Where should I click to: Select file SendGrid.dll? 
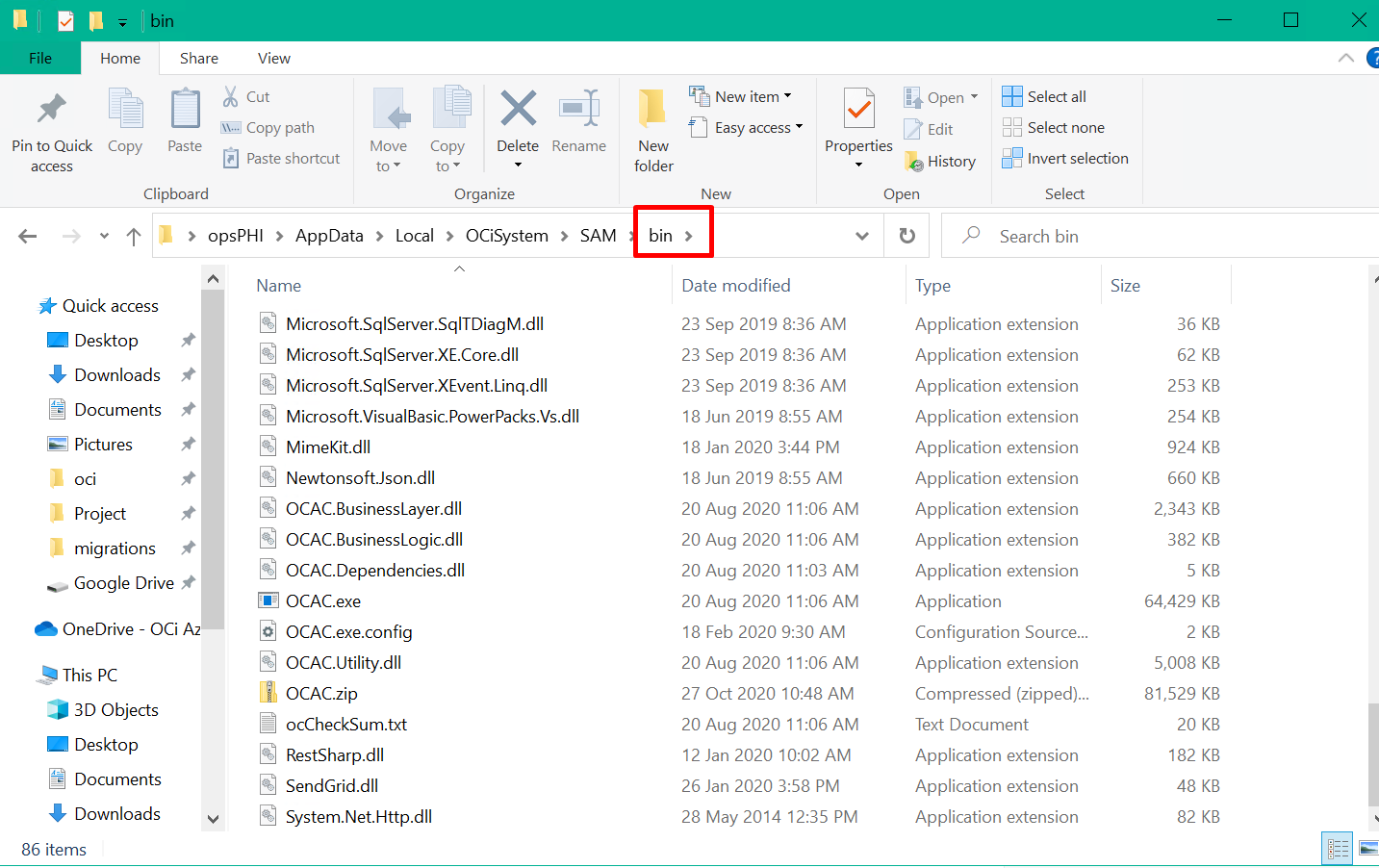332,785
